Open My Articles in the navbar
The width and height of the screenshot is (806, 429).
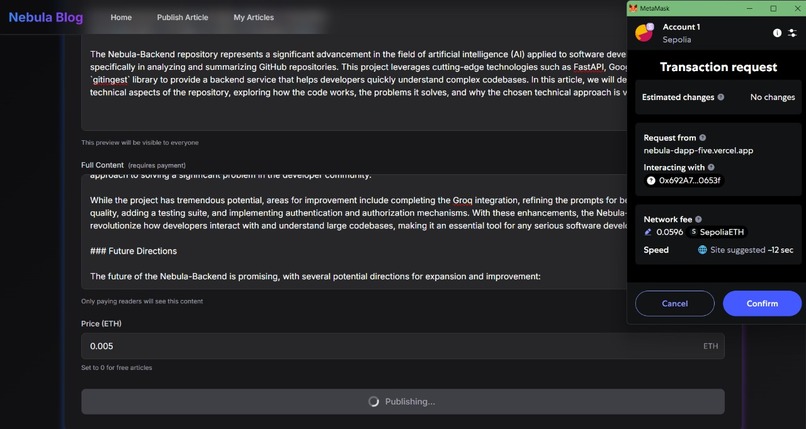click(x=253, y=17)
